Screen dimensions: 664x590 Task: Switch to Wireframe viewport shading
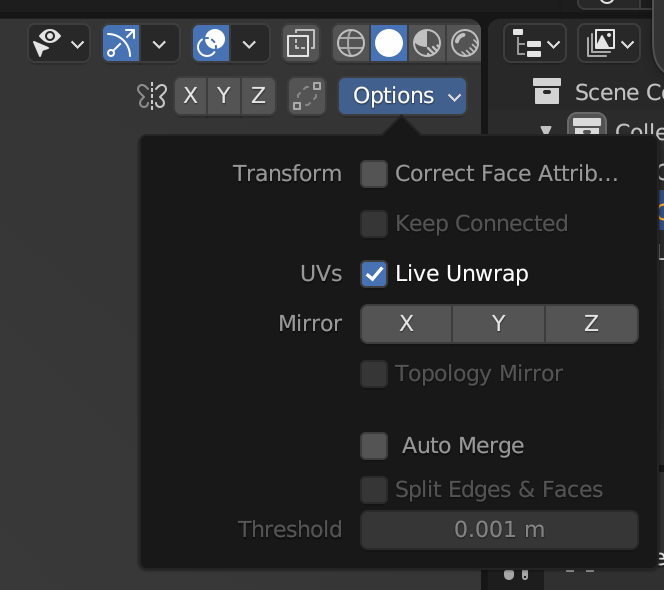pyautogui.click(x=351, y=44)
